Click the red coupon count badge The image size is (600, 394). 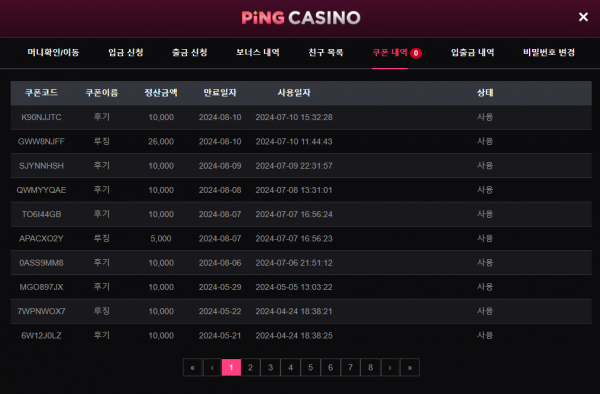pos(416,53)
